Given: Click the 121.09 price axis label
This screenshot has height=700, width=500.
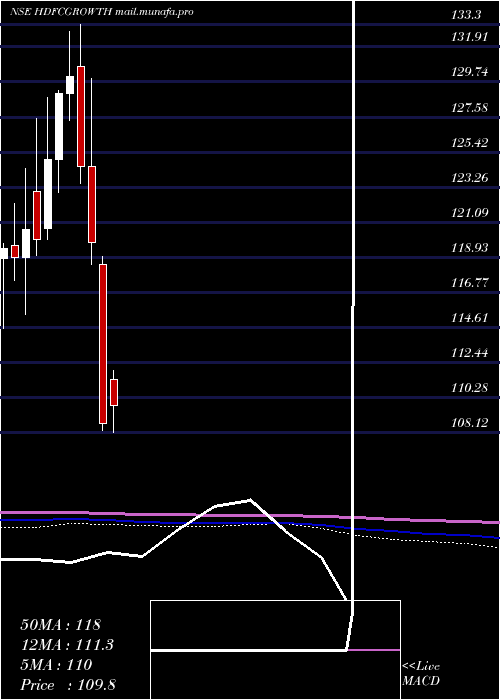Looking at the screenshot, I should click(470, 213).
